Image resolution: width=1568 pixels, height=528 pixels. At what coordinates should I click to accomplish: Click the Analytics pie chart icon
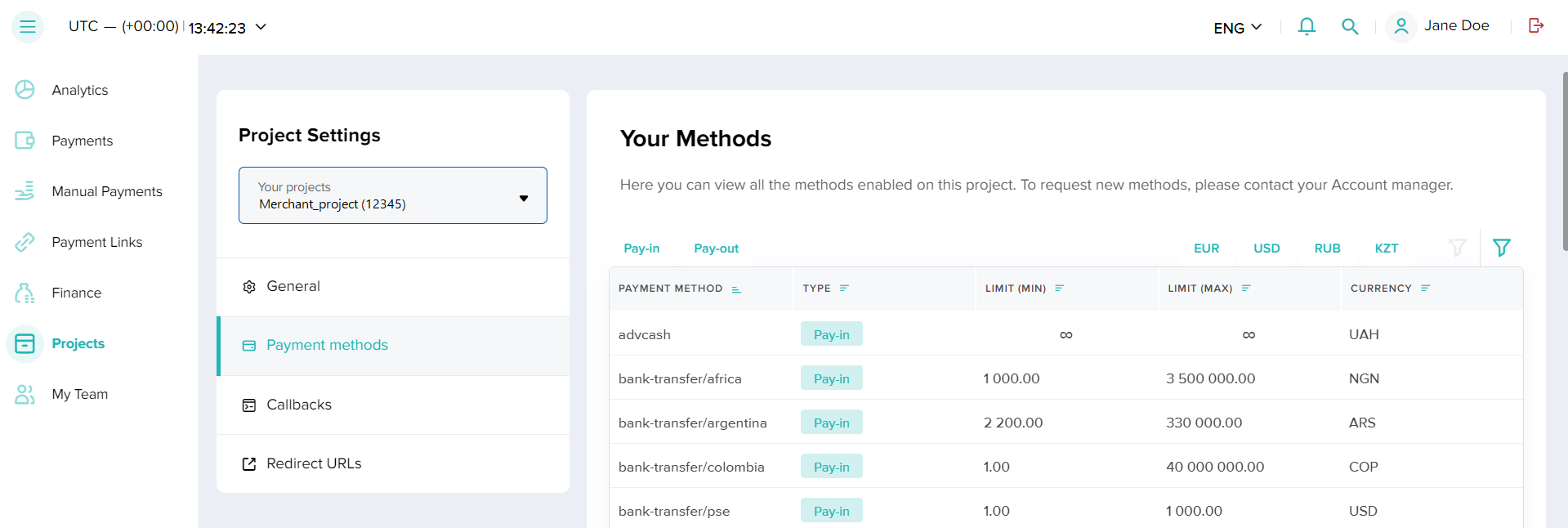tap(25, 90)
